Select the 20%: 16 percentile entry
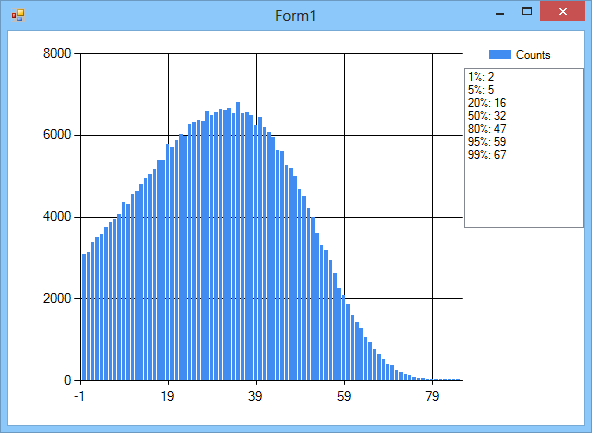 (487, 103)
